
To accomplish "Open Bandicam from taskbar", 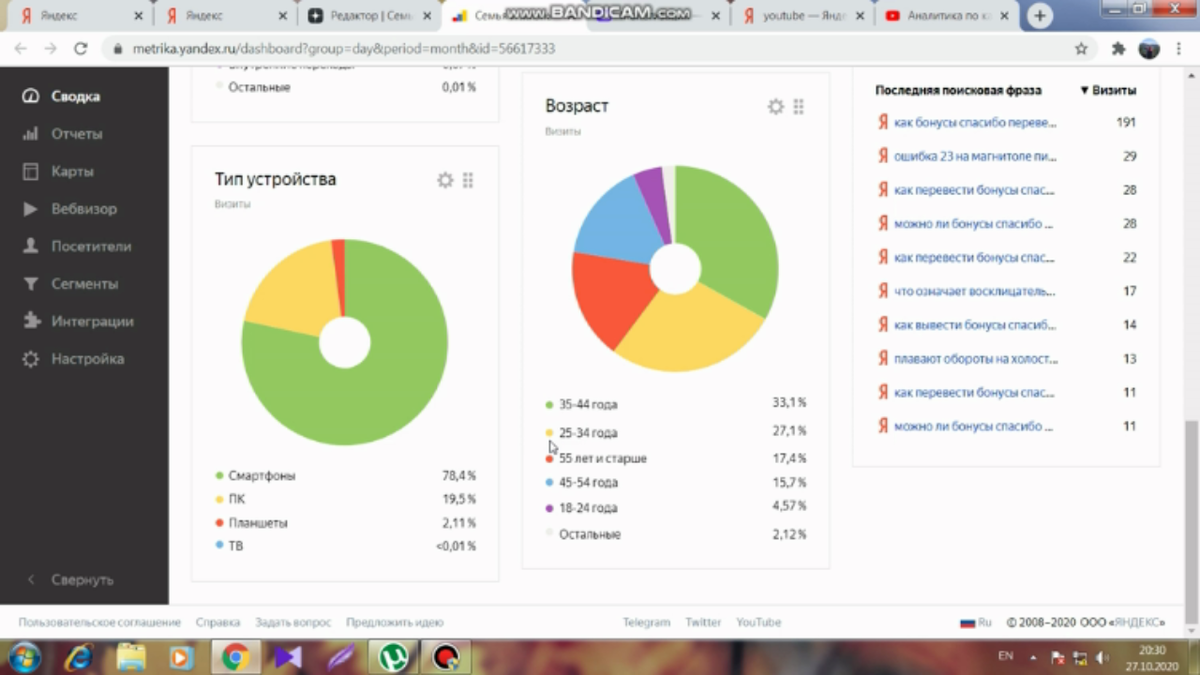I will [x=446, y=657].
